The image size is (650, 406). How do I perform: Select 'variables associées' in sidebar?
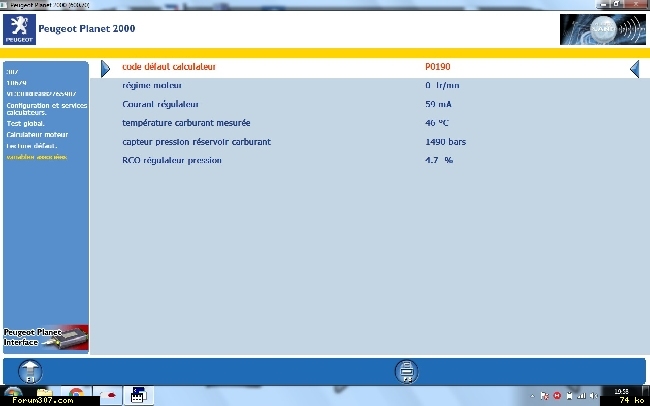[36, 157]
